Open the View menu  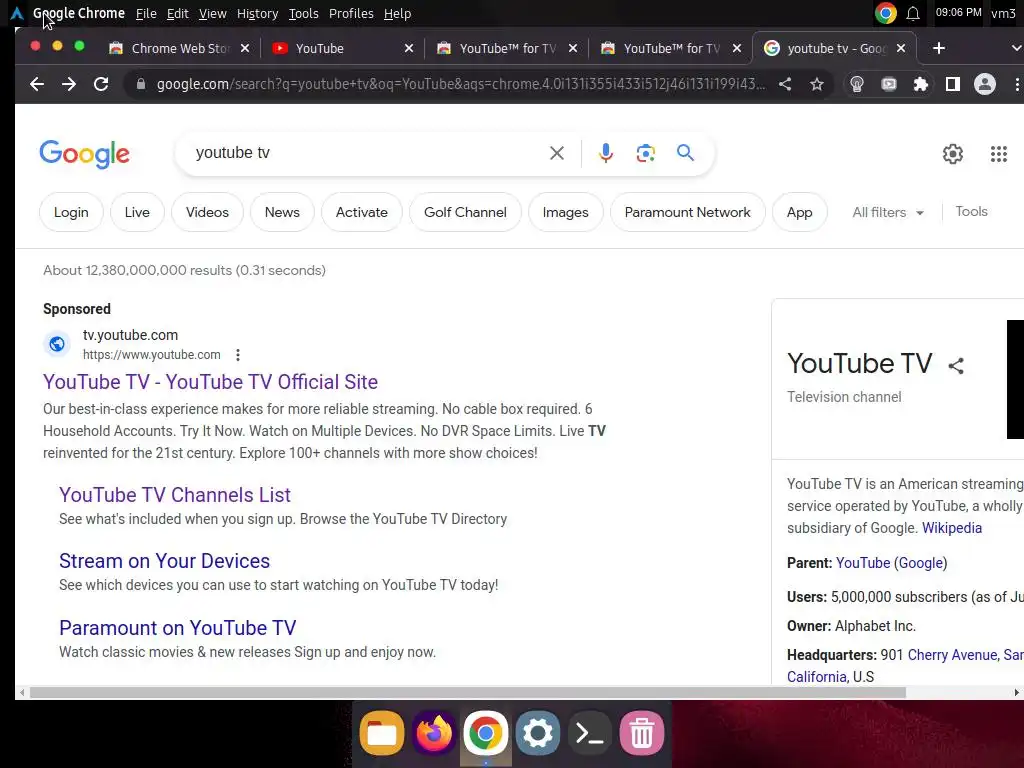coord(213,14)
